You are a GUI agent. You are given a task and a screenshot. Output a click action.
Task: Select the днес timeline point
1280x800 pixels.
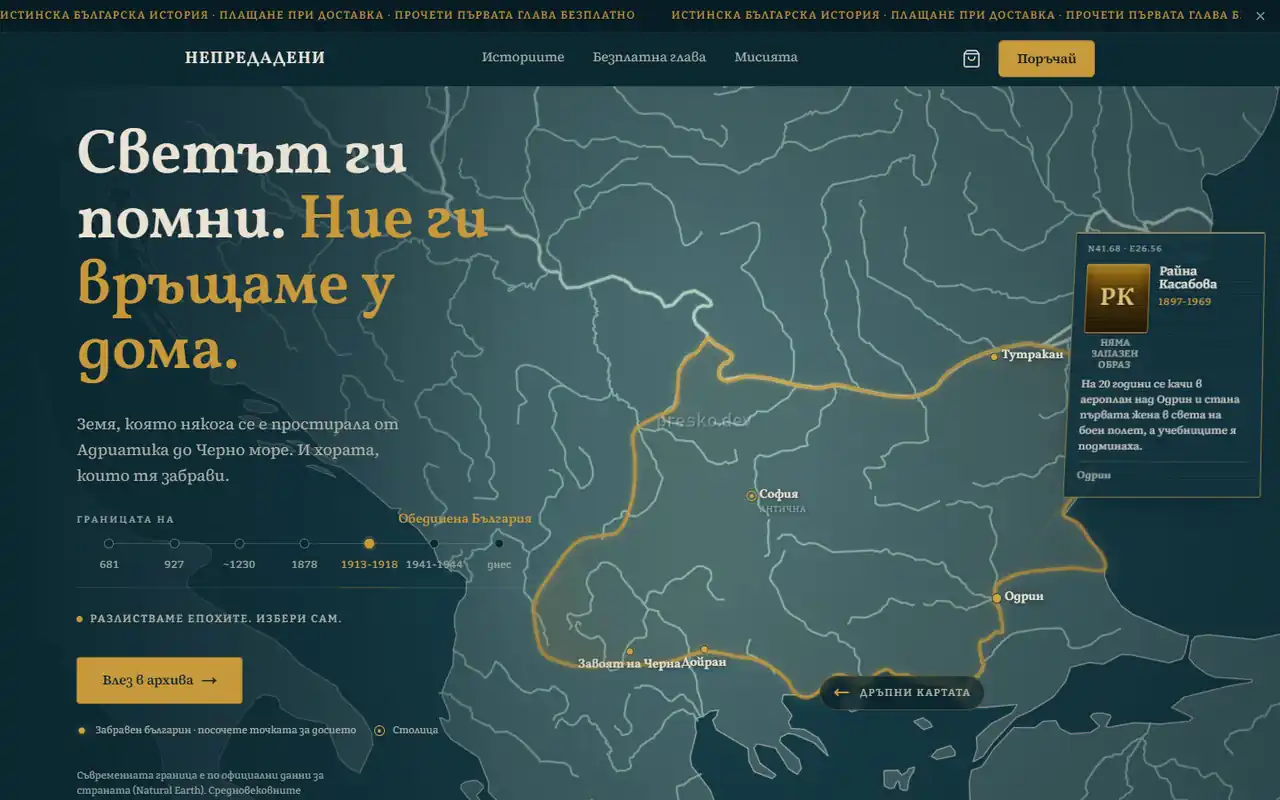tap(499, 544)
